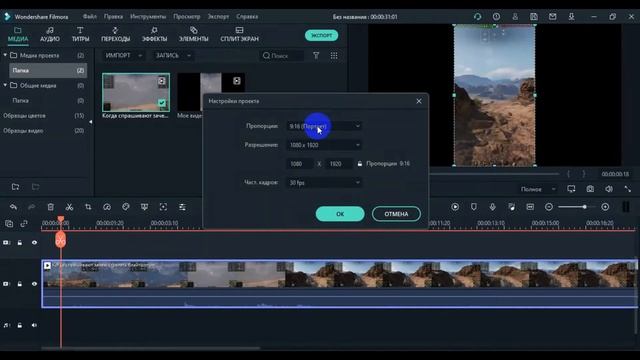Screen dimensions: 640x360
Task: Open the Полное preview quality dropdown
Action: pyautogui.click(x=538, y=189)
